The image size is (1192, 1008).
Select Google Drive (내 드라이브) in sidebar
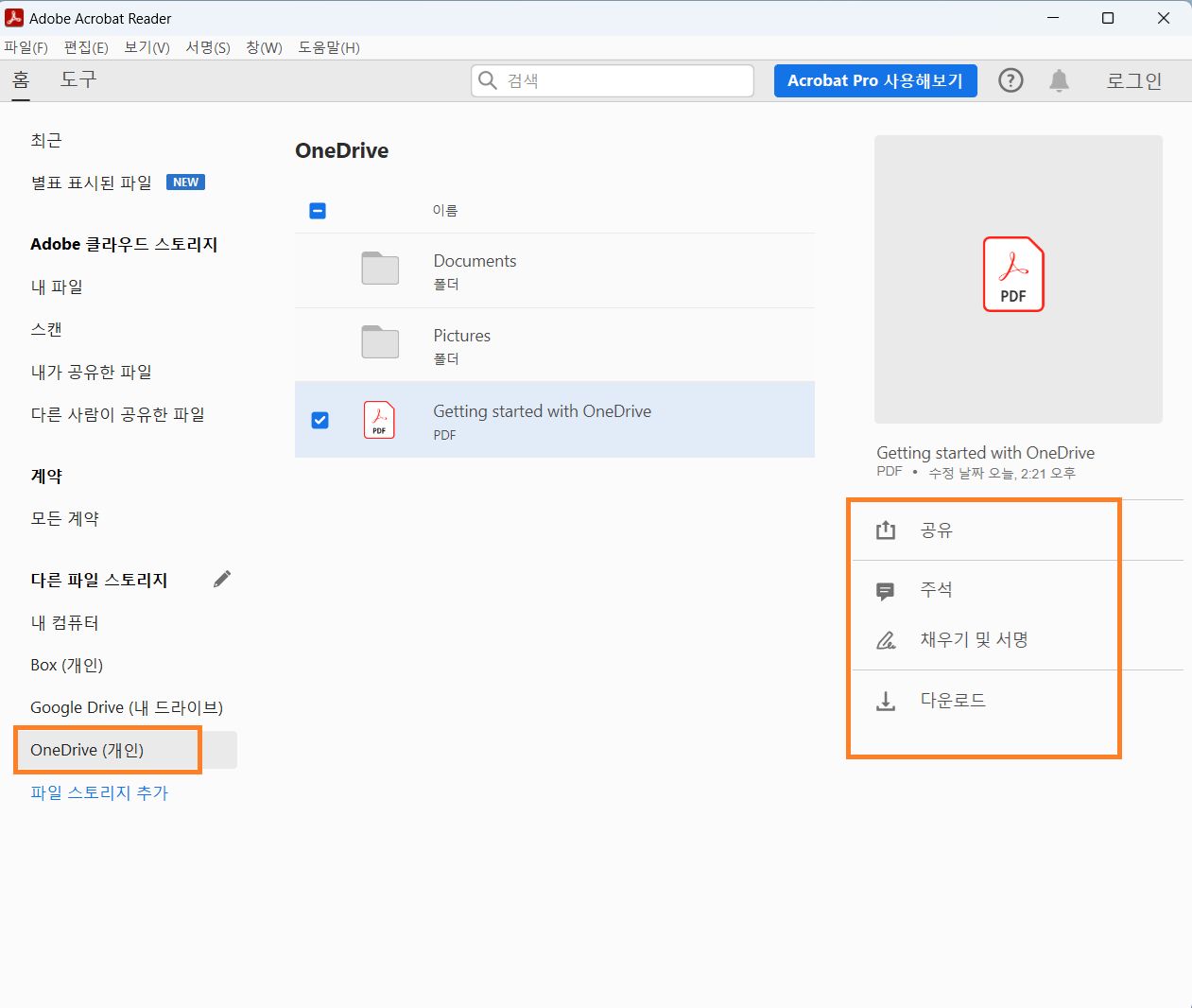tap(126, 706)
